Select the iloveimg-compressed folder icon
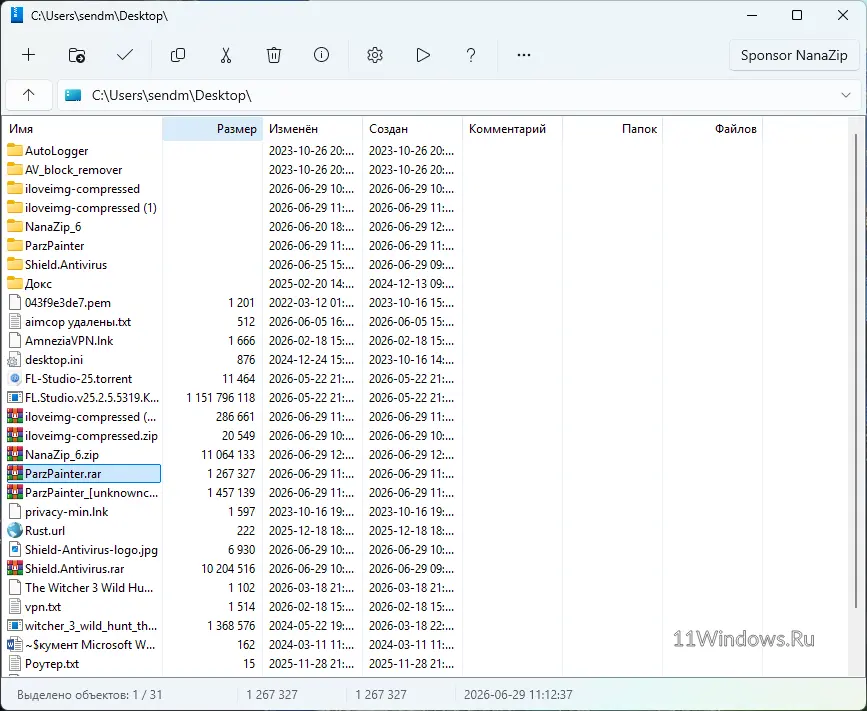 [14, 189]
